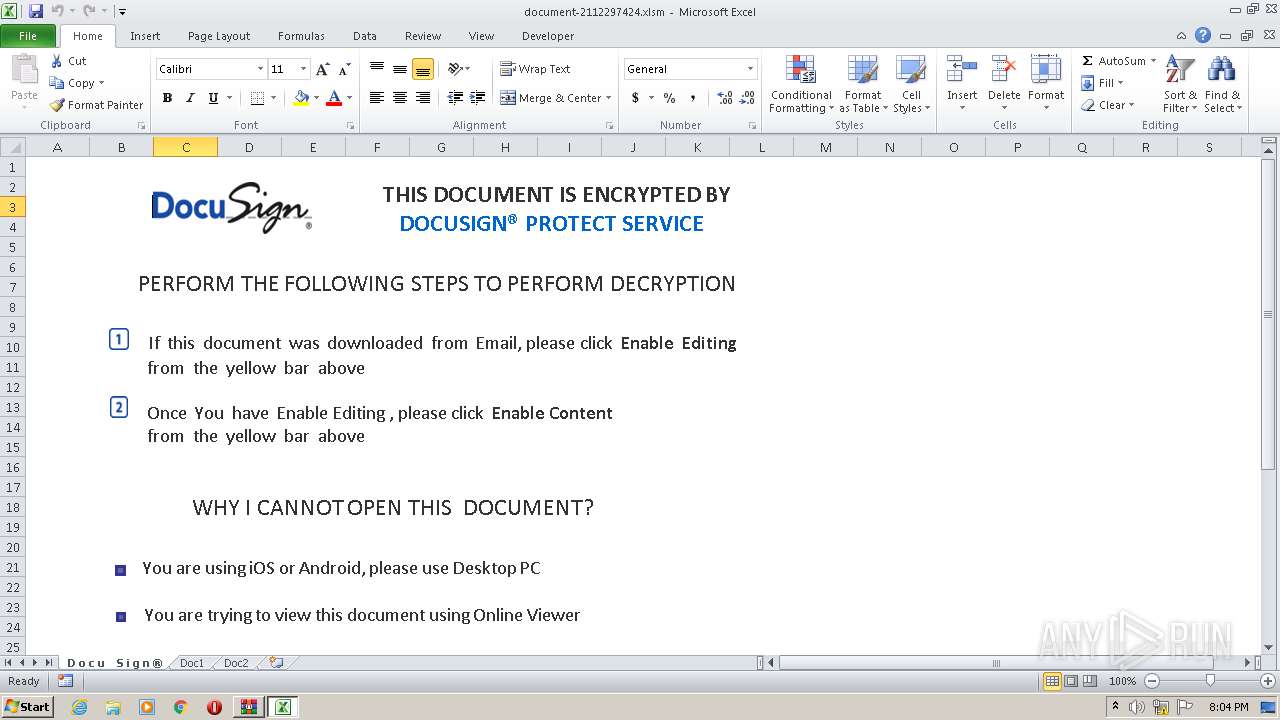Select column C header
This screenshot has height=720, width=1280.
coord(185,147)
